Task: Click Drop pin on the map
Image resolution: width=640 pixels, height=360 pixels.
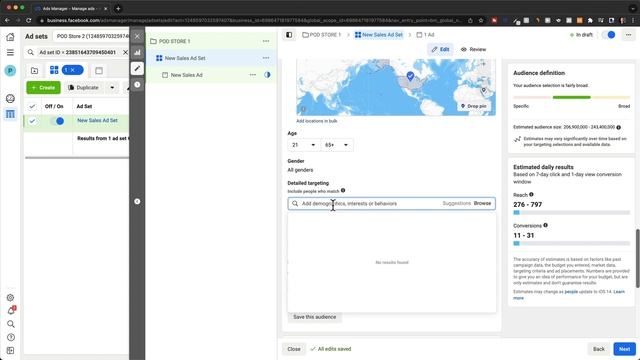Action: click(474, 106)
